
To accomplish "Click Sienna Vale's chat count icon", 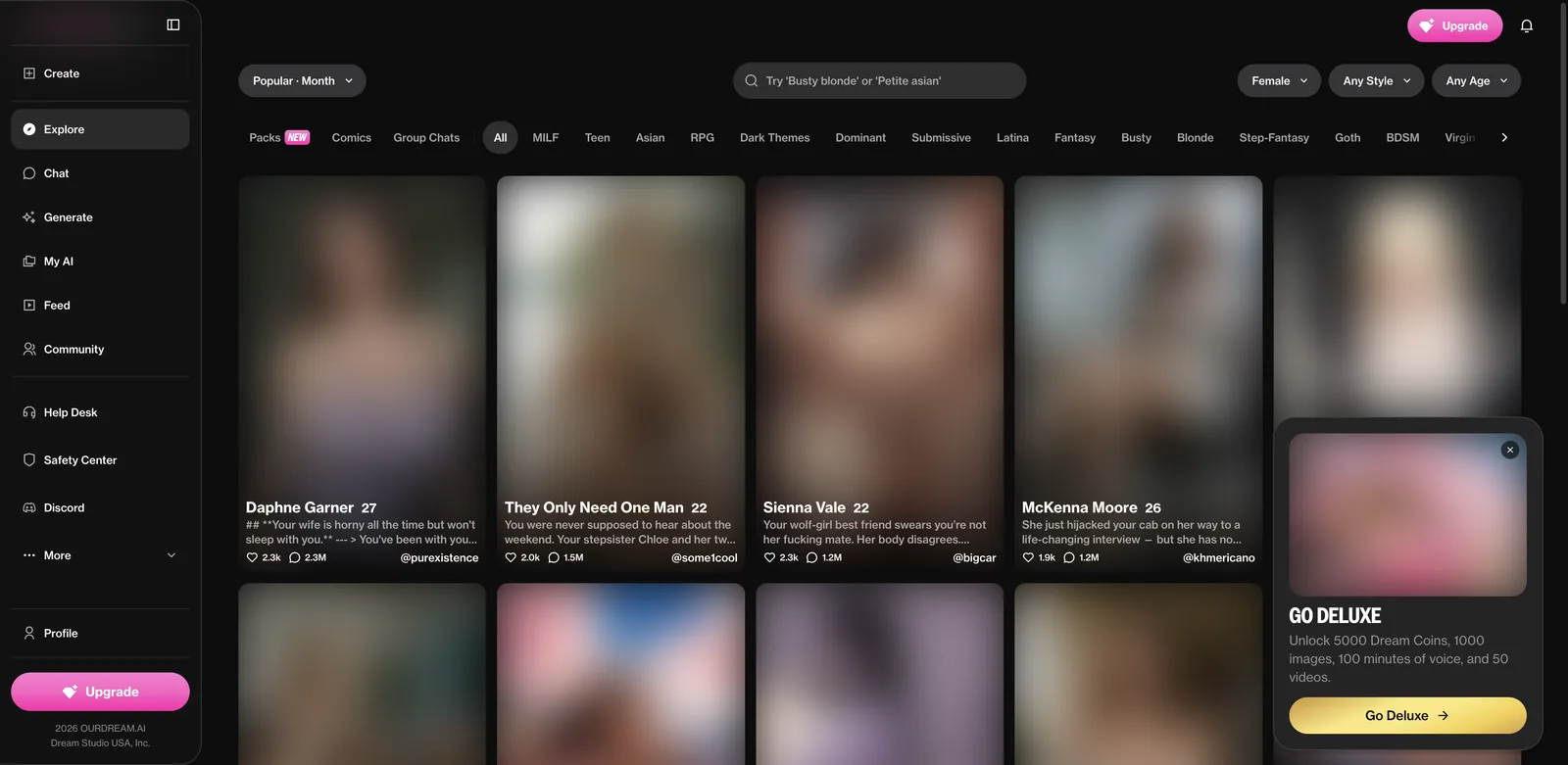I will tap(811, 557).
